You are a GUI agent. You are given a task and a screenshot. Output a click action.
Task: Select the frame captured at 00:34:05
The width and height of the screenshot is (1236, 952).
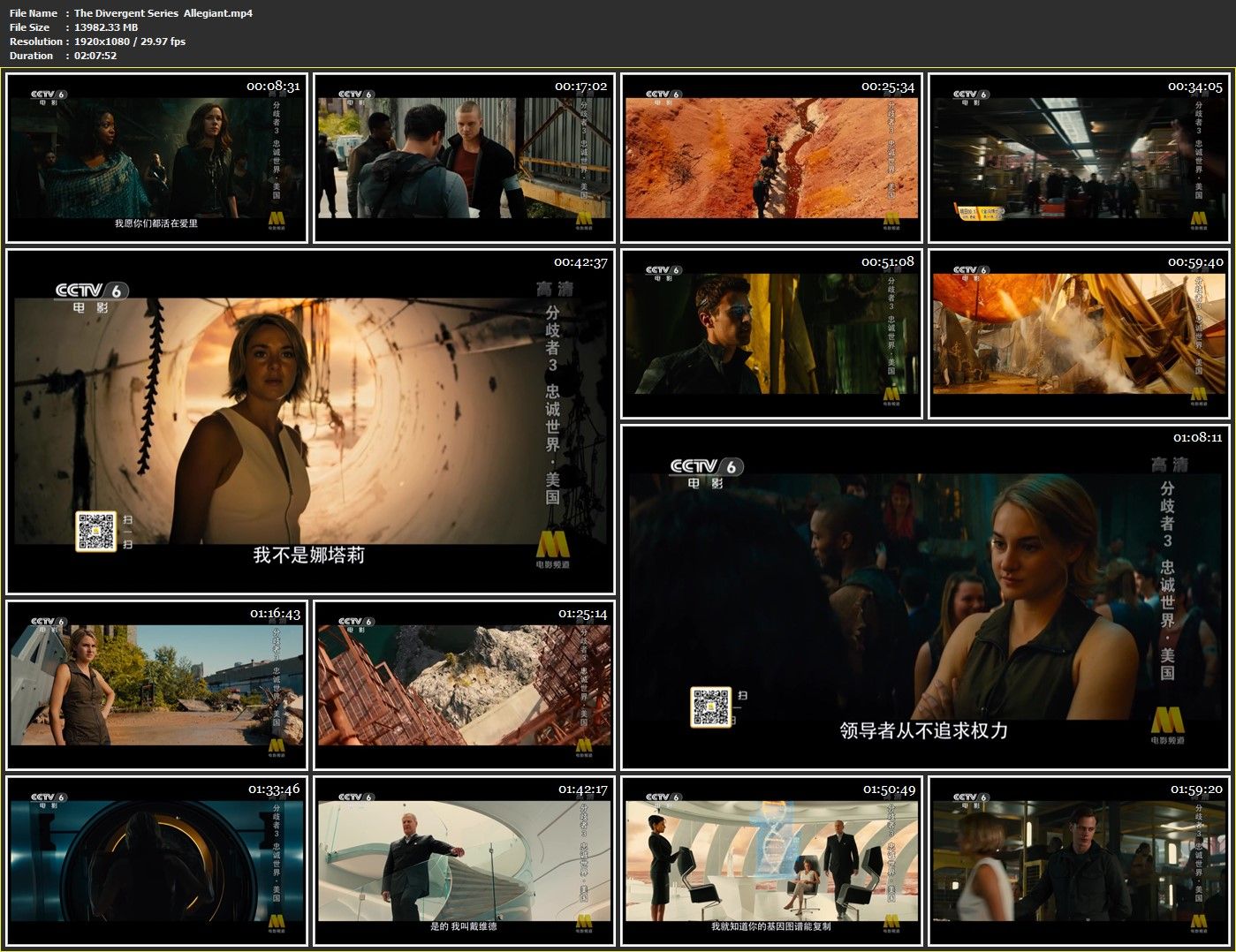pyautogui.click(x=1079, y=158)
